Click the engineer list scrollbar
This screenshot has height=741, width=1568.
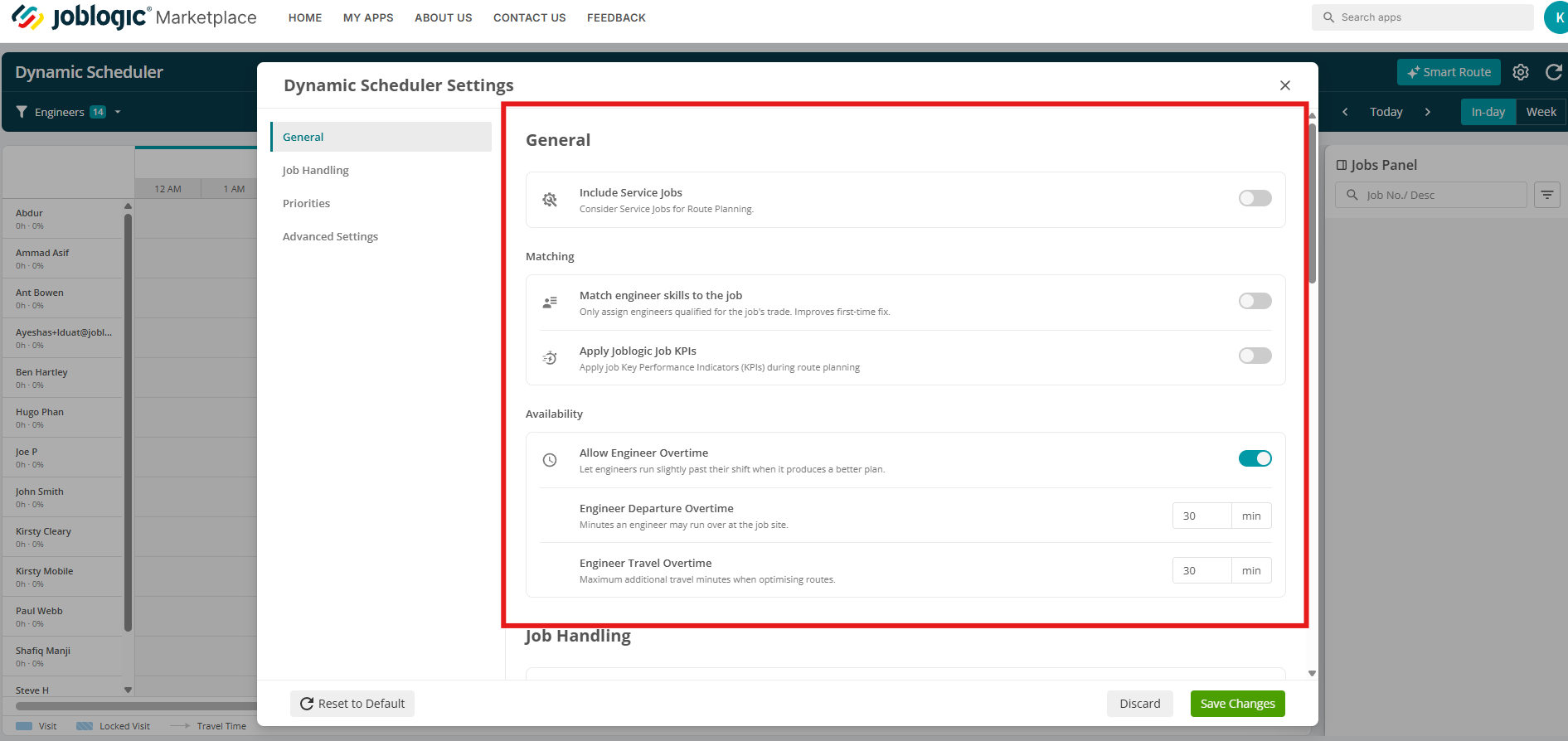pos(128,423)
